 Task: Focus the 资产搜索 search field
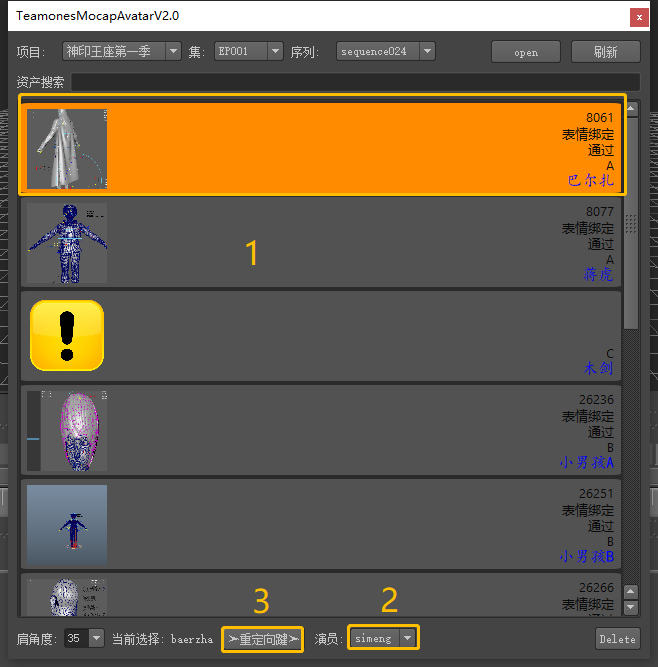point(355,82)
